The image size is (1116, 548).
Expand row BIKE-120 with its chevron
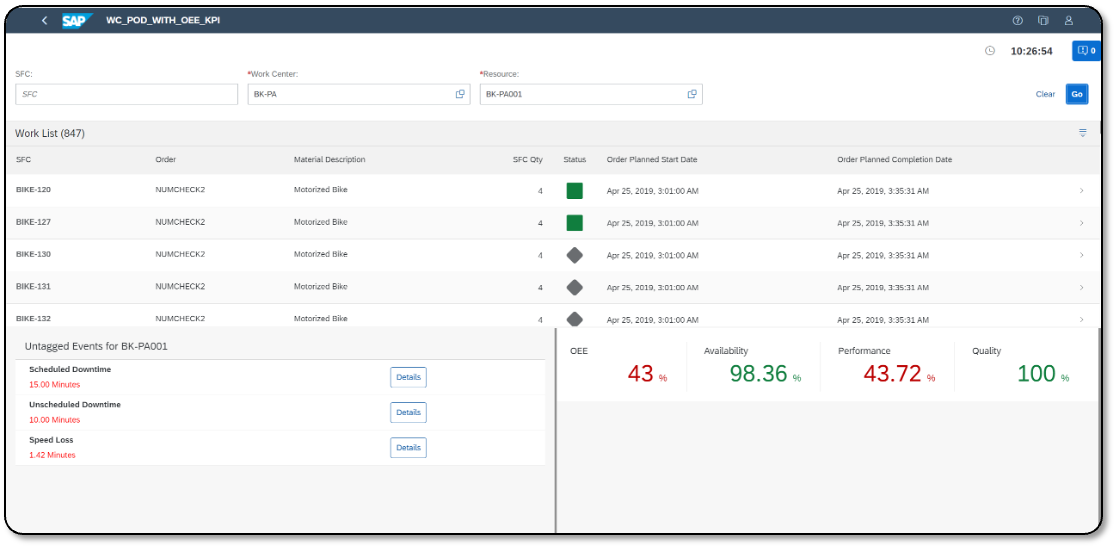[x=1081, y=190]
